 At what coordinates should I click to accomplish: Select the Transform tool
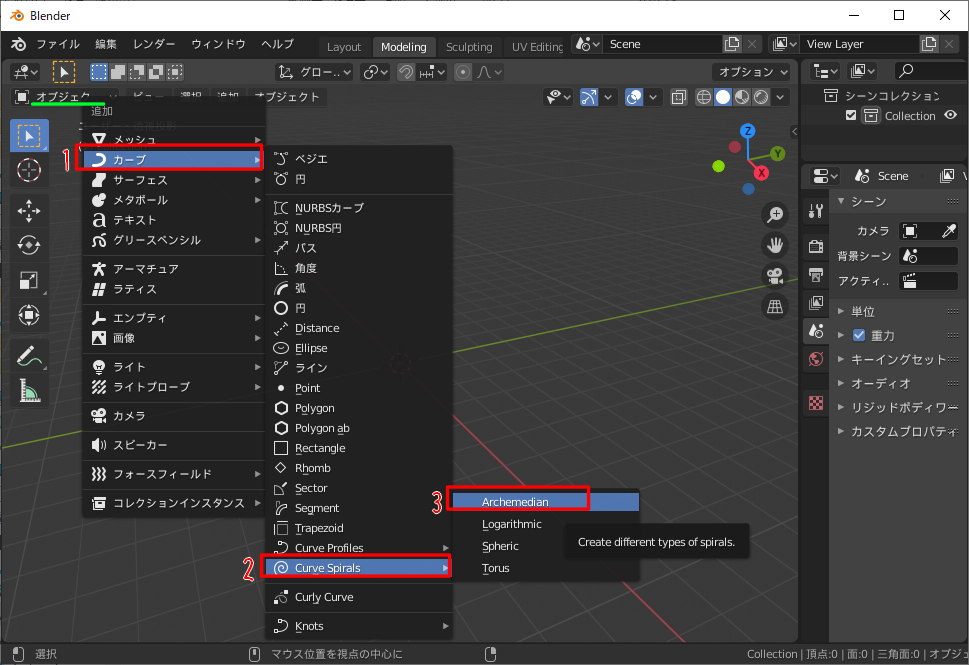tap(28, 315)
